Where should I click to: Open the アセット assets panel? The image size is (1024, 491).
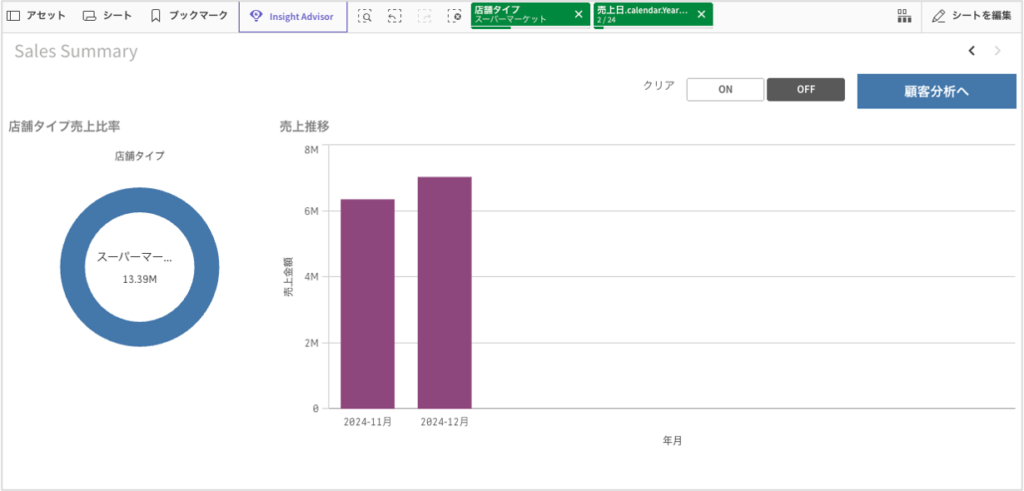pos(36,16)
